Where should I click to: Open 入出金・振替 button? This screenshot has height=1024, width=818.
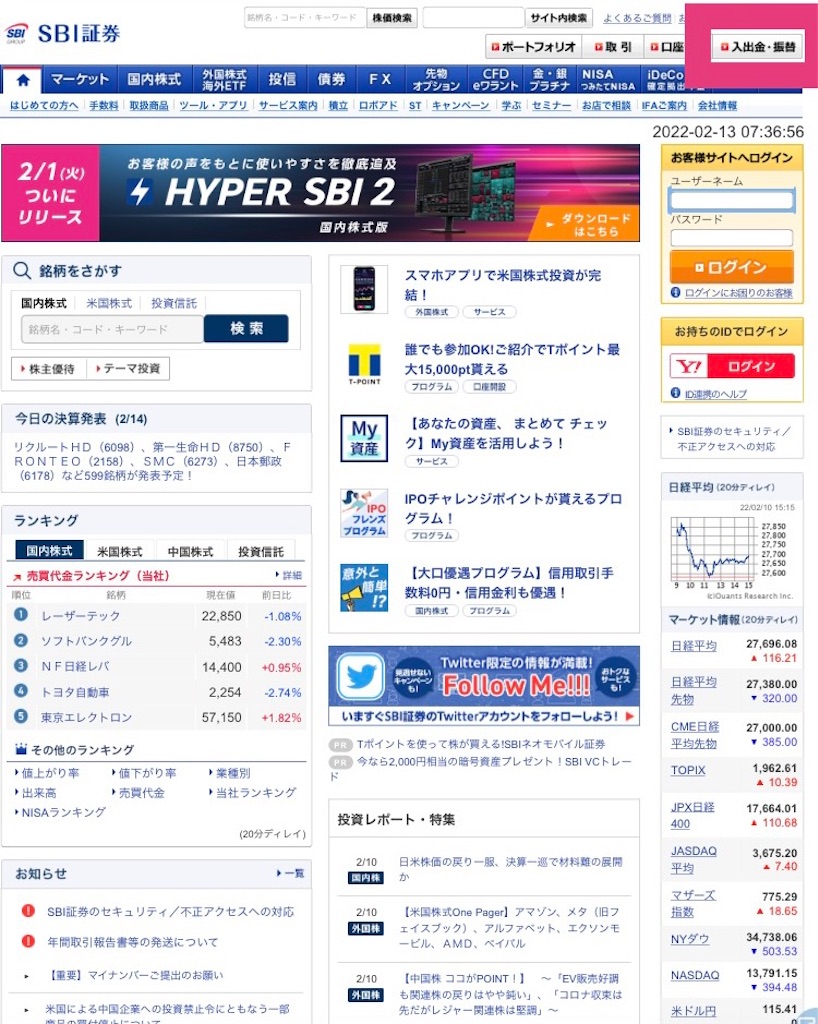pos(758,47)
